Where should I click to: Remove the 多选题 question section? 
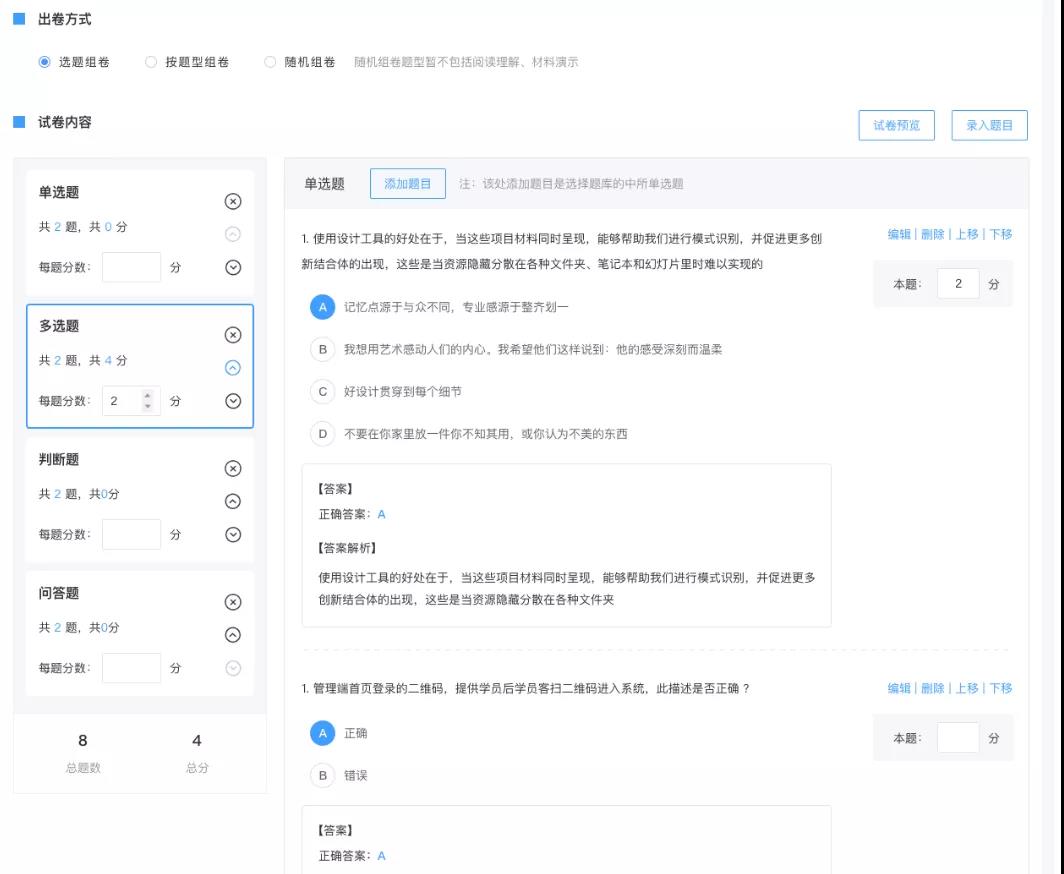tap(232, 334)
